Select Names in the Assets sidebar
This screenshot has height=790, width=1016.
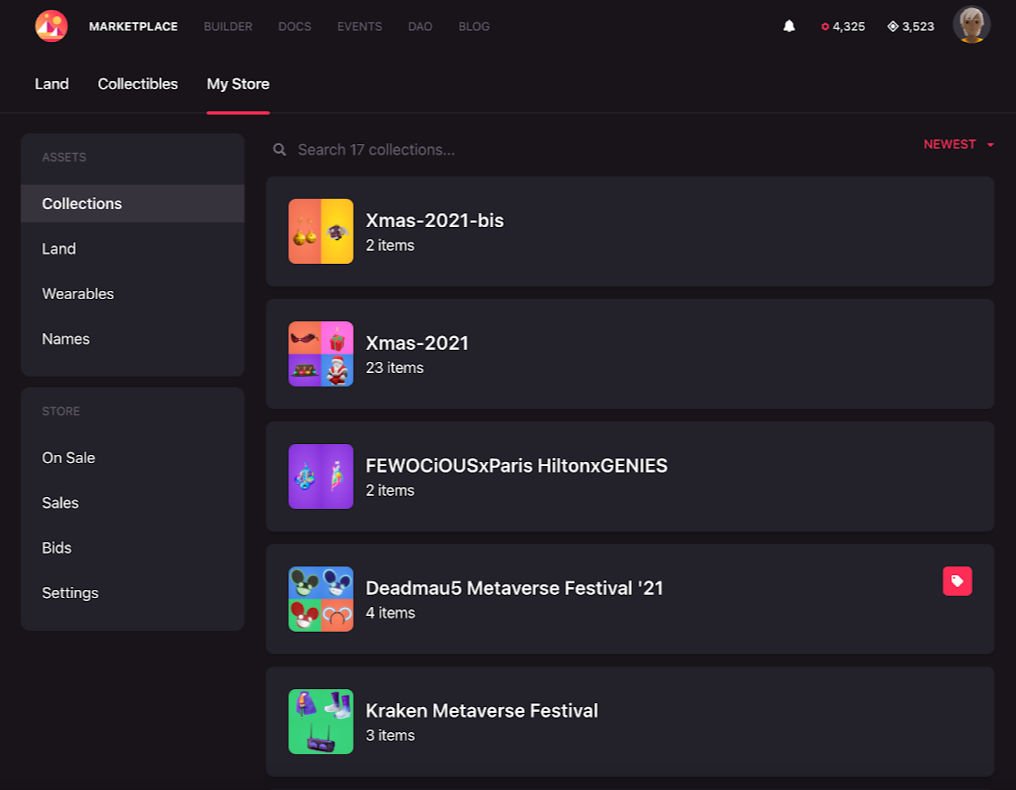pos(66,339)
